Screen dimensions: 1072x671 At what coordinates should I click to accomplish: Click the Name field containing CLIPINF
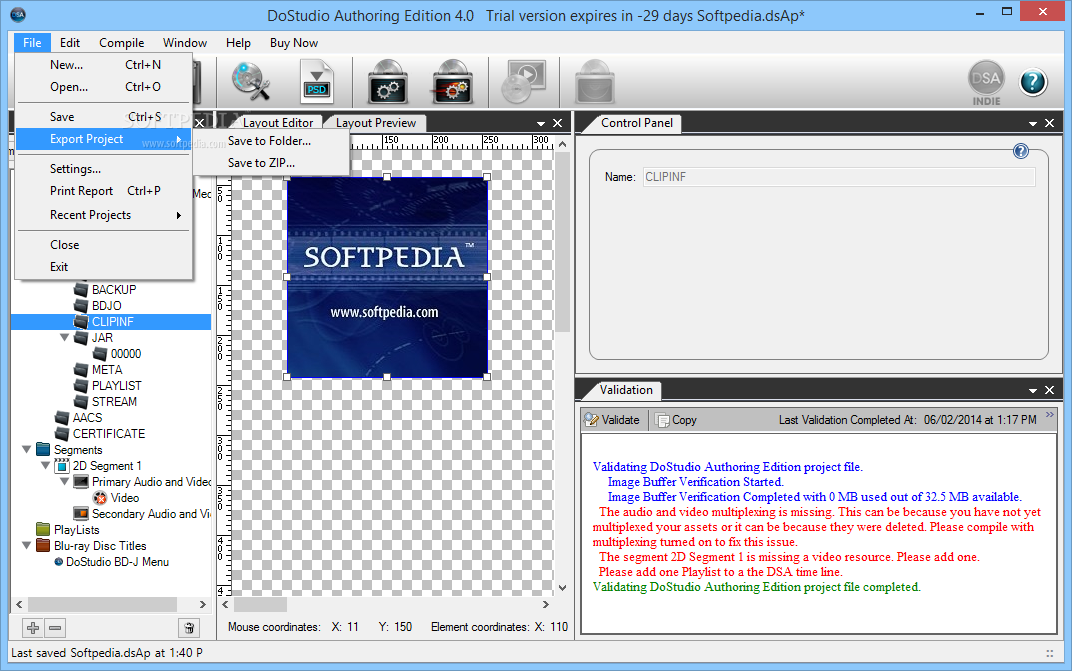click(839, 177)
